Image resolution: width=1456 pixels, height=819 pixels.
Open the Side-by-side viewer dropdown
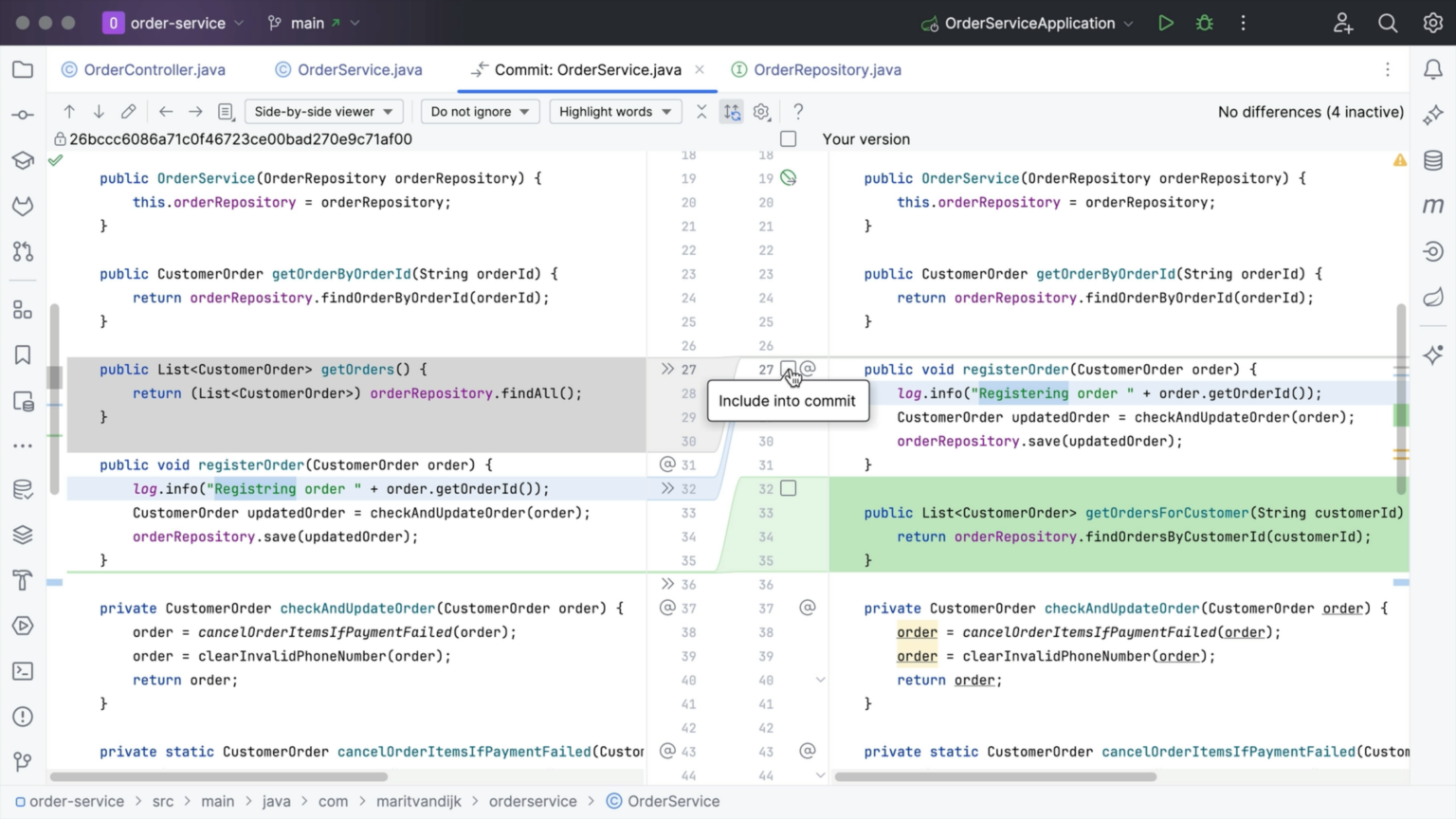tap(323, 111)
